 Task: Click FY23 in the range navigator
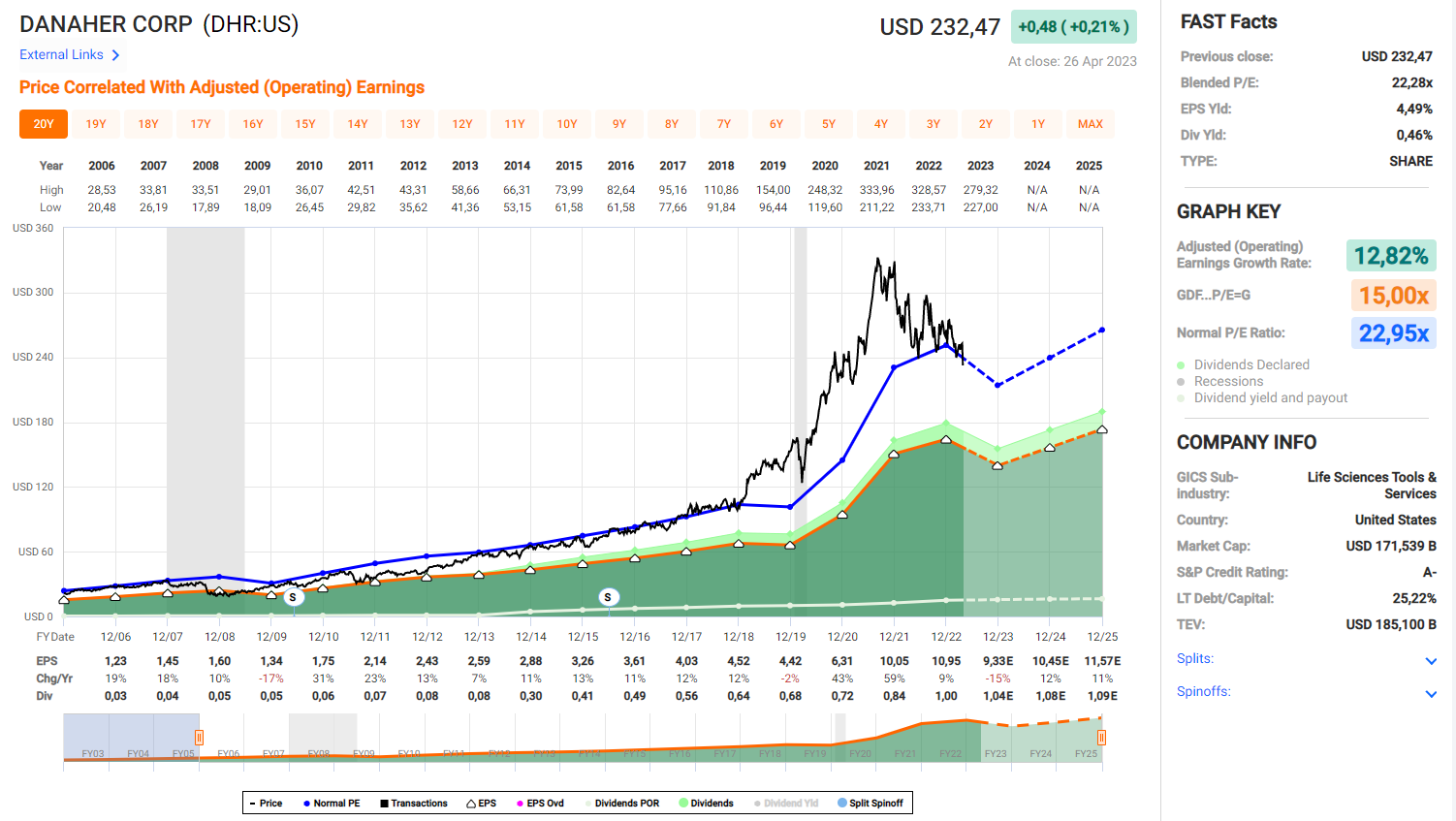(x=996, y=753)
